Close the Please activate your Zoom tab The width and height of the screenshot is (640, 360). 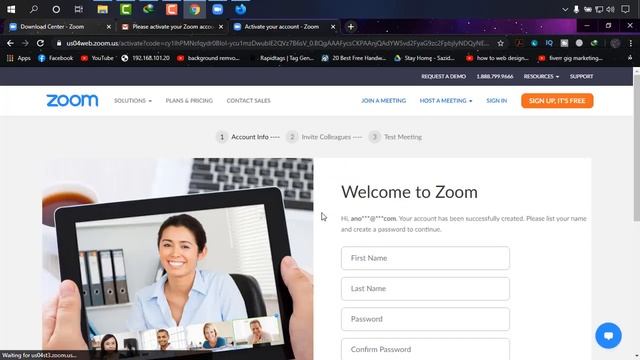[x=221, y=27]
